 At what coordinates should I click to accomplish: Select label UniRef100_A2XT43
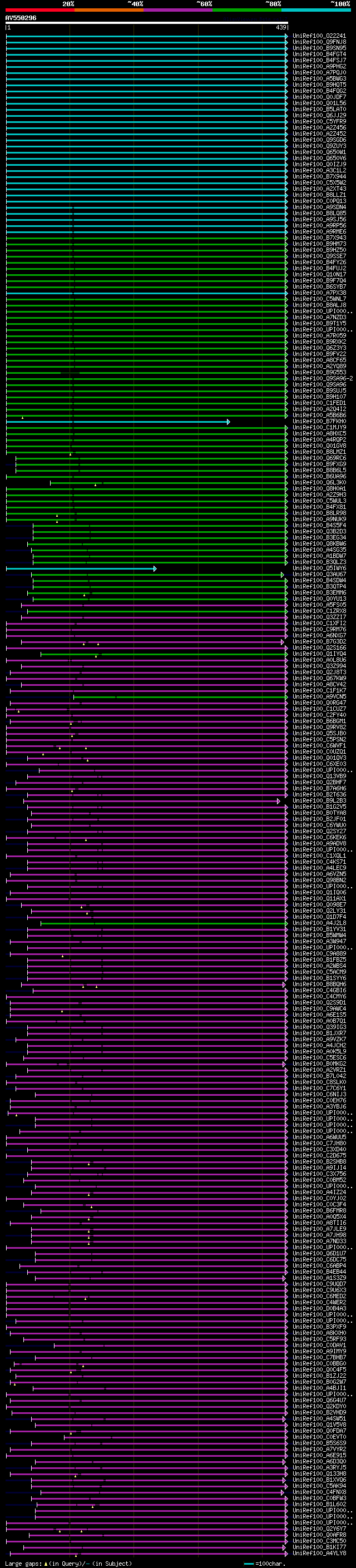click(319, 189)
